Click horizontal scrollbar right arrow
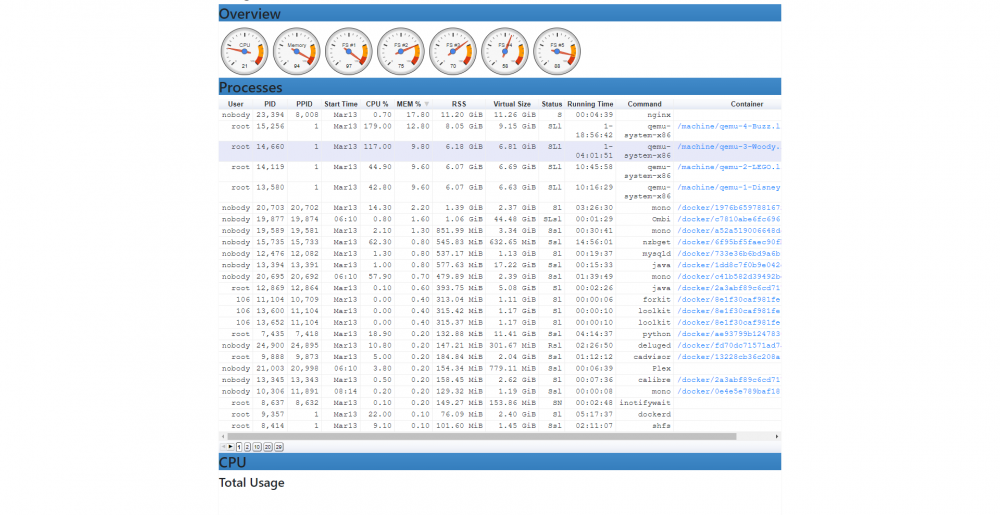This screenshot has width=1000, height=515. (x=777, y=437)
